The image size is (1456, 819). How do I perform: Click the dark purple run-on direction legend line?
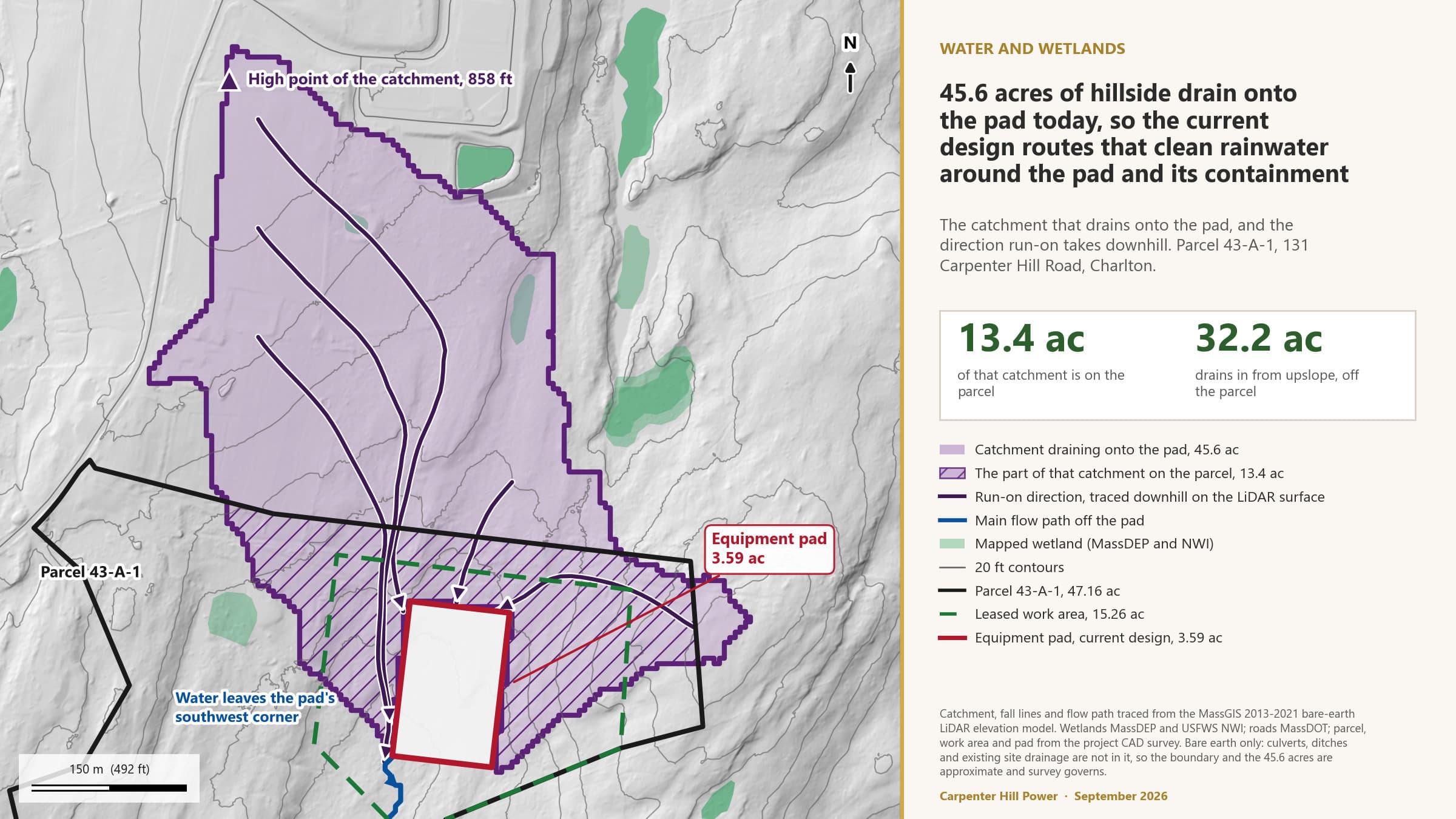pyautogui.click(x=952, y=497)
